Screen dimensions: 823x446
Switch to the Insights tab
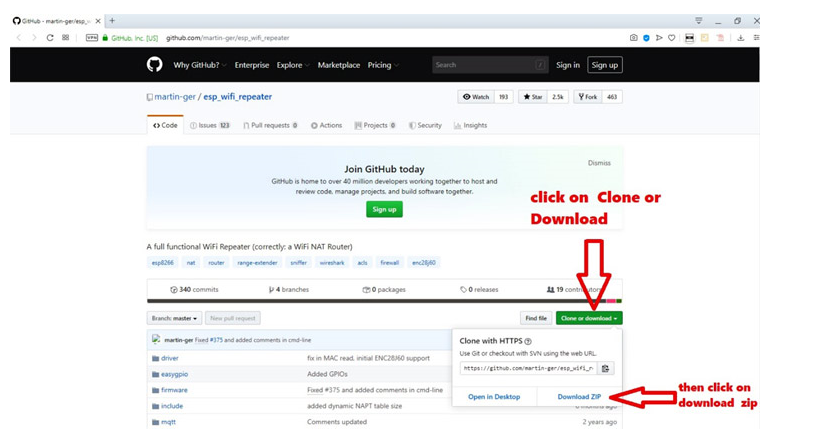(x=470, y=125)
